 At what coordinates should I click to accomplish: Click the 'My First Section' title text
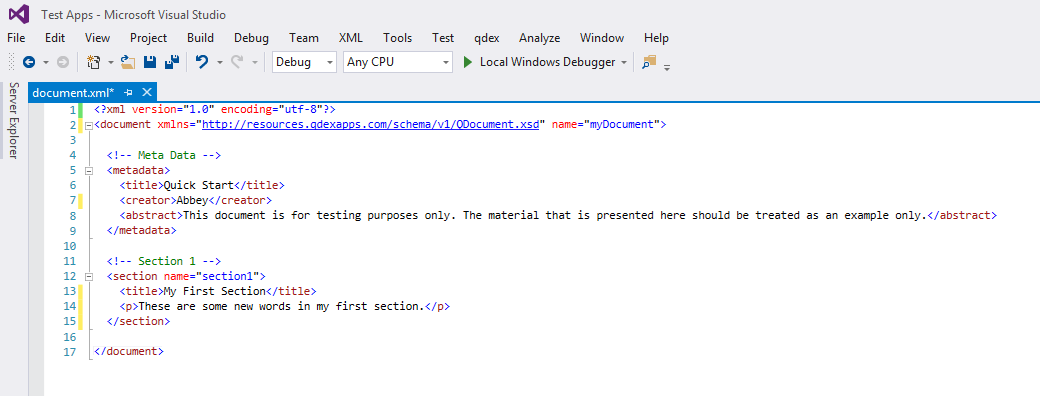click(214, 291)
